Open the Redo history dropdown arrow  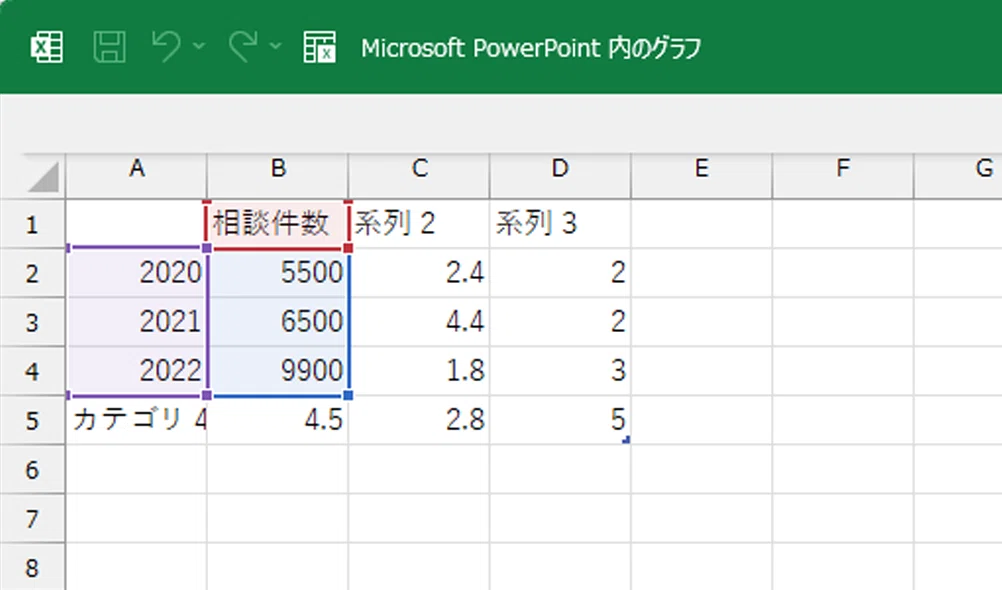pyautogui.click(x=275, y=46)
